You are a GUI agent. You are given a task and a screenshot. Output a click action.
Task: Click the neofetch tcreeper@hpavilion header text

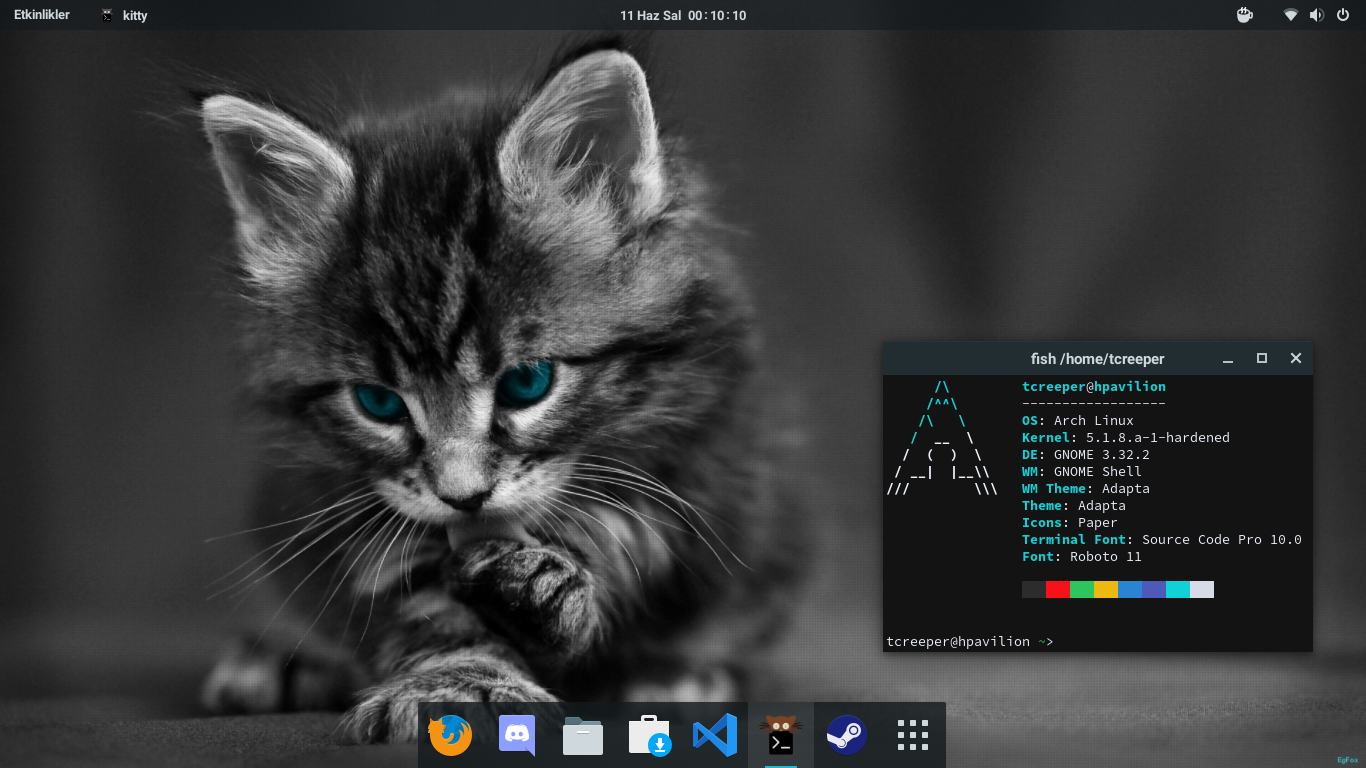pyautogui.click(x=1094, y=387)
